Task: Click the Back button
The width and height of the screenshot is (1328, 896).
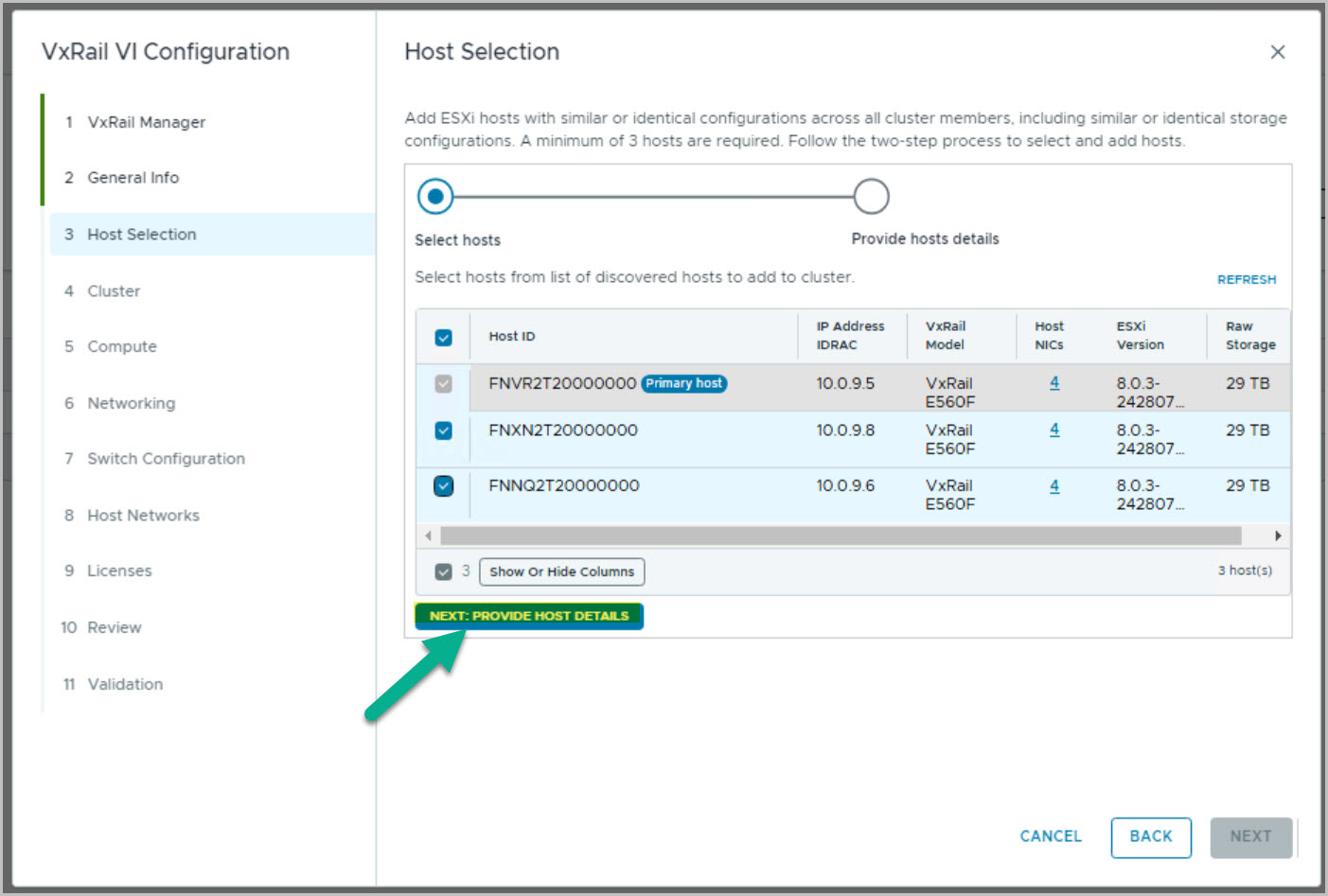Action: [x=1150, y=836]
